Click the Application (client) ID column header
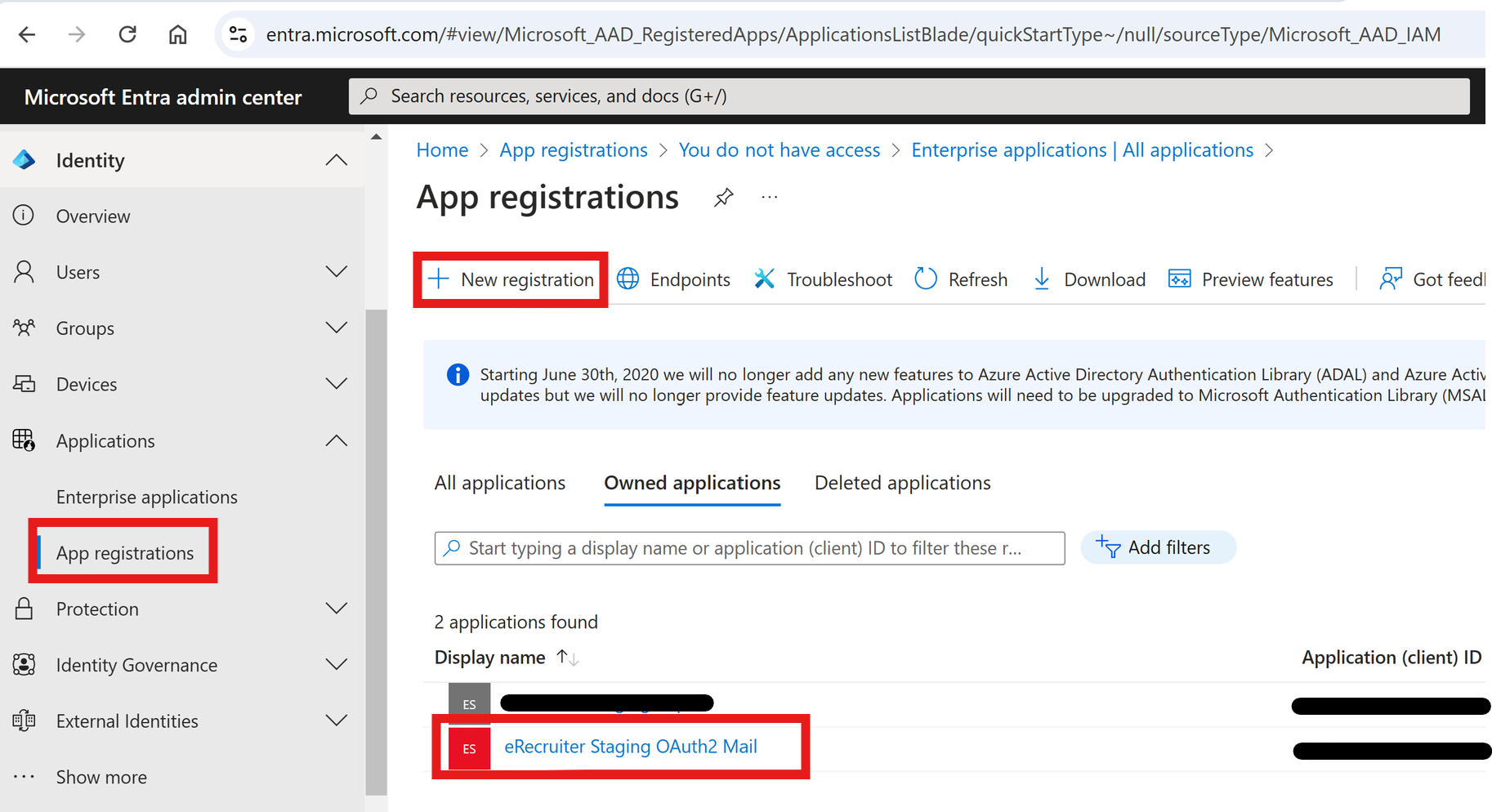This screenshot has height=812, width=1492. 1391,658
